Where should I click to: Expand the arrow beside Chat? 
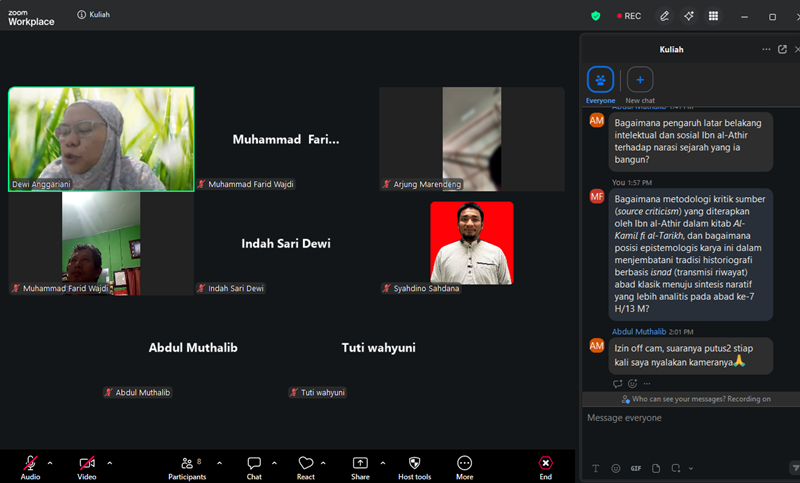click(x=274, y=463)
